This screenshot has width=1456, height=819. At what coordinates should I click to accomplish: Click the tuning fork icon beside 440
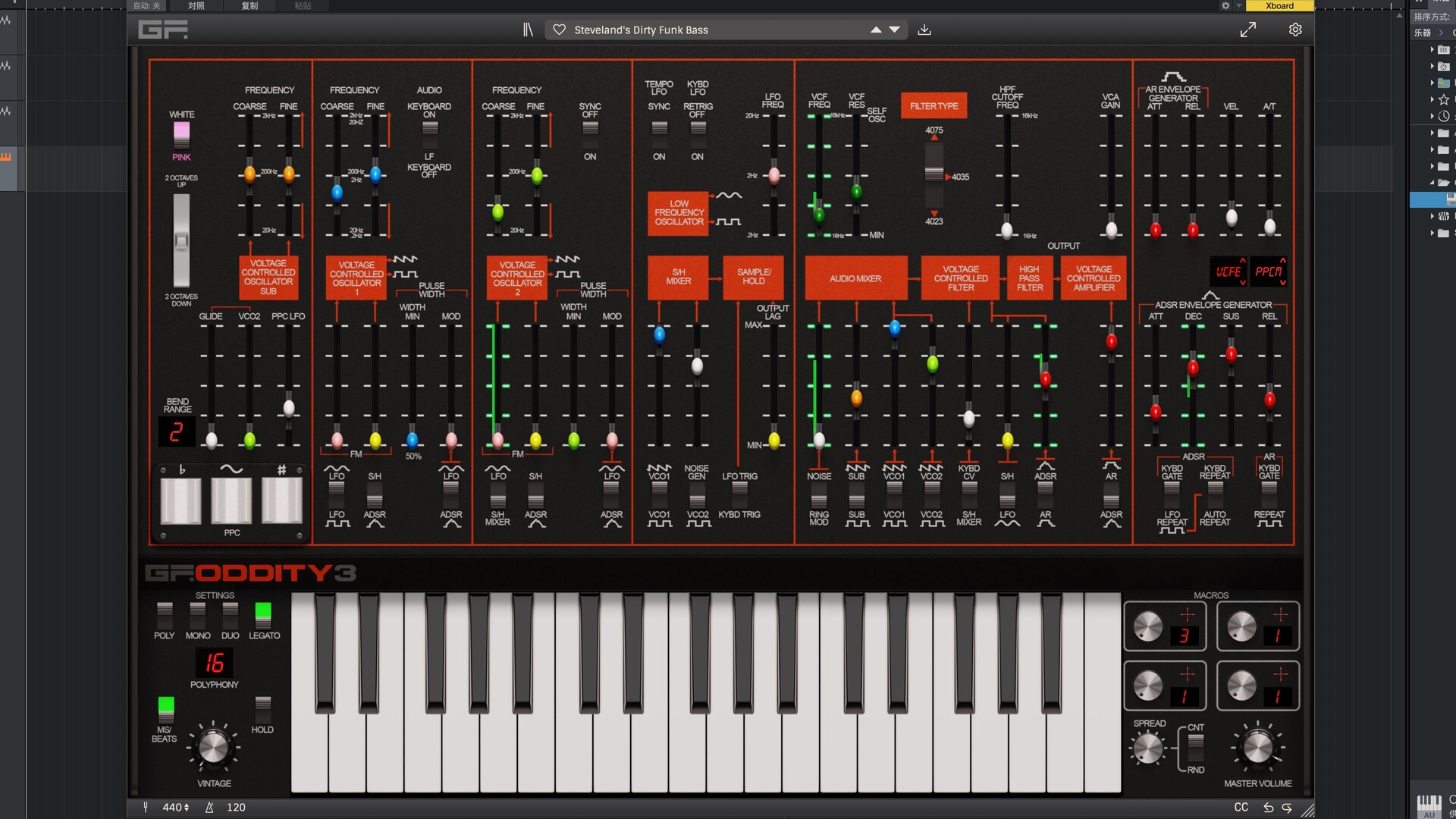[146, 808]
